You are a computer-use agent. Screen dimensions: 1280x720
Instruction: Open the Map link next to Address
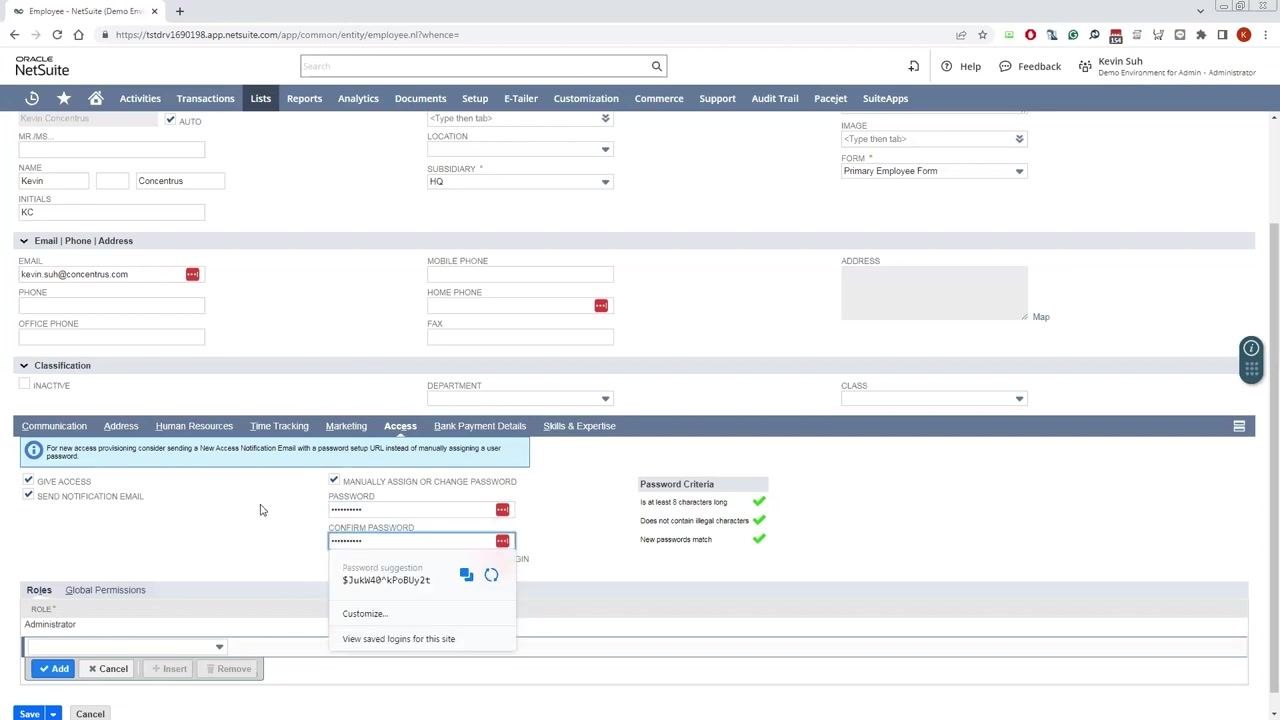(1041, 317)
